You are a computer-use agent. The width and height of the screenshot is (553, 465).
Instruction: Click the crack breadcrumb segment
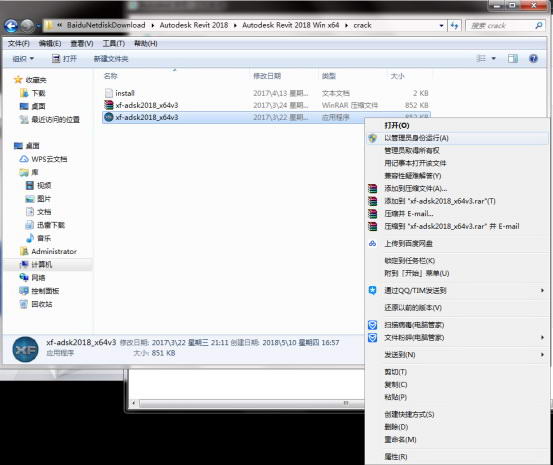click(x=362, y=25)
